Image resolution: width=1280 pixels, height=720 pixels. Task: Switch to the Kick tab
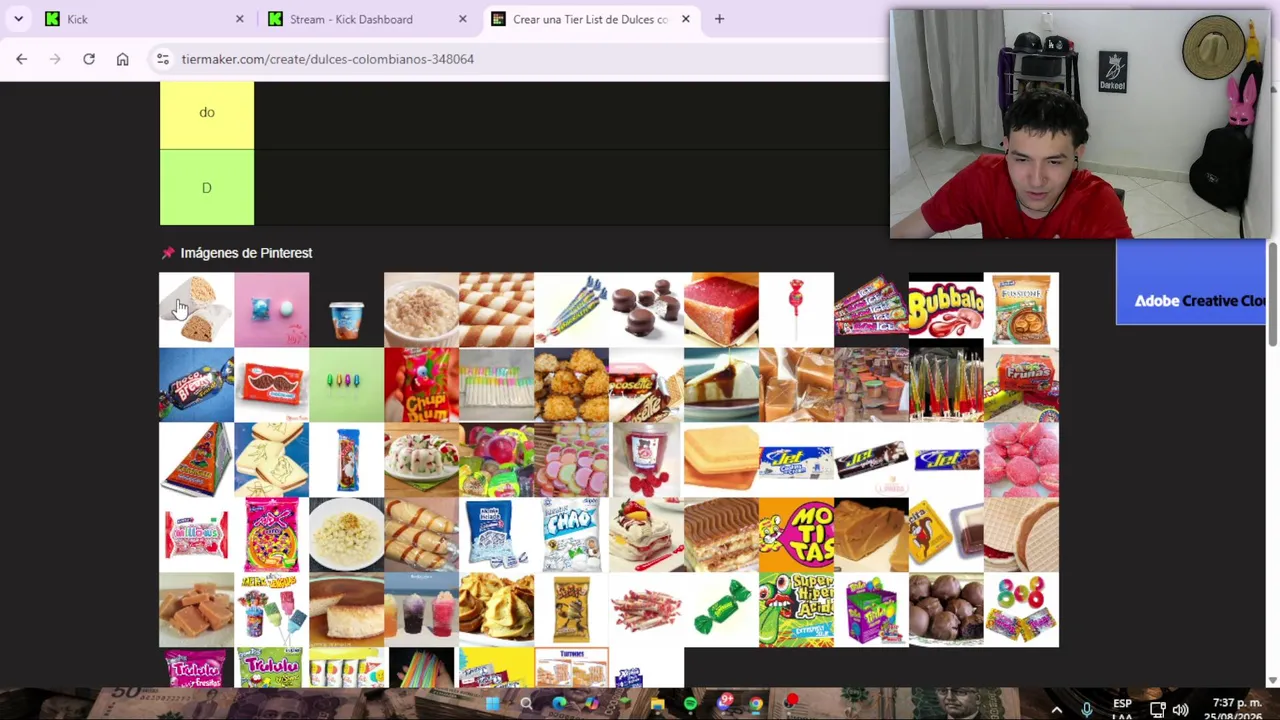(x=144, y=19)
